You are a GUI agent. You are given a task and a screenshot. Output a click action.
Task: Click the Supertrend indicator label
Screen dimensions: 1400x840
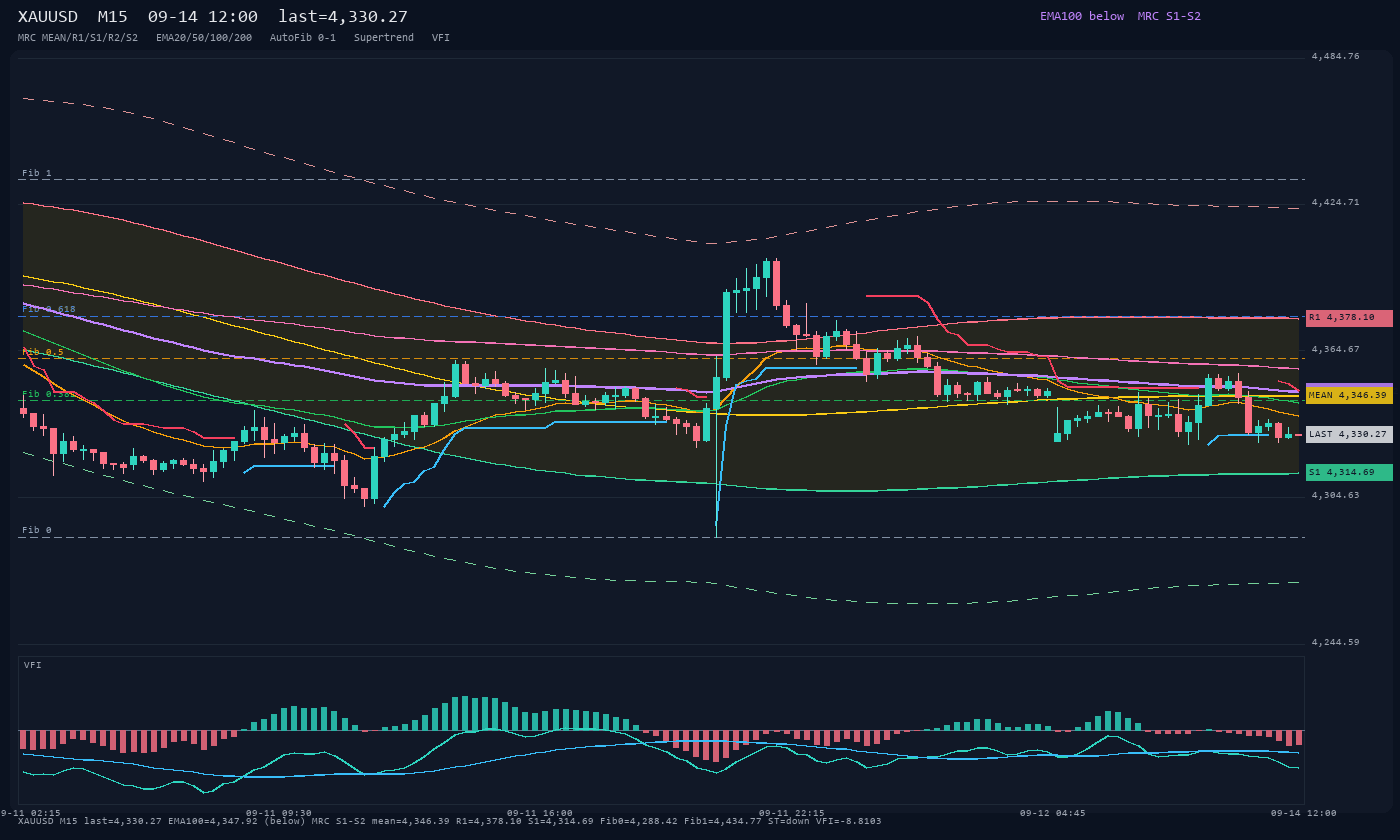[x=384, y=38]
